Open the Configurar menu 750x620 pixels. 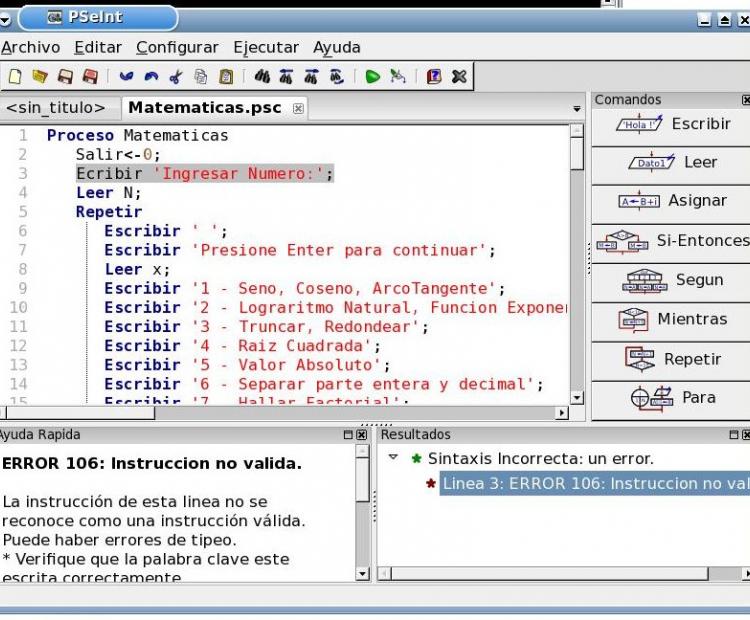[177, 47]
